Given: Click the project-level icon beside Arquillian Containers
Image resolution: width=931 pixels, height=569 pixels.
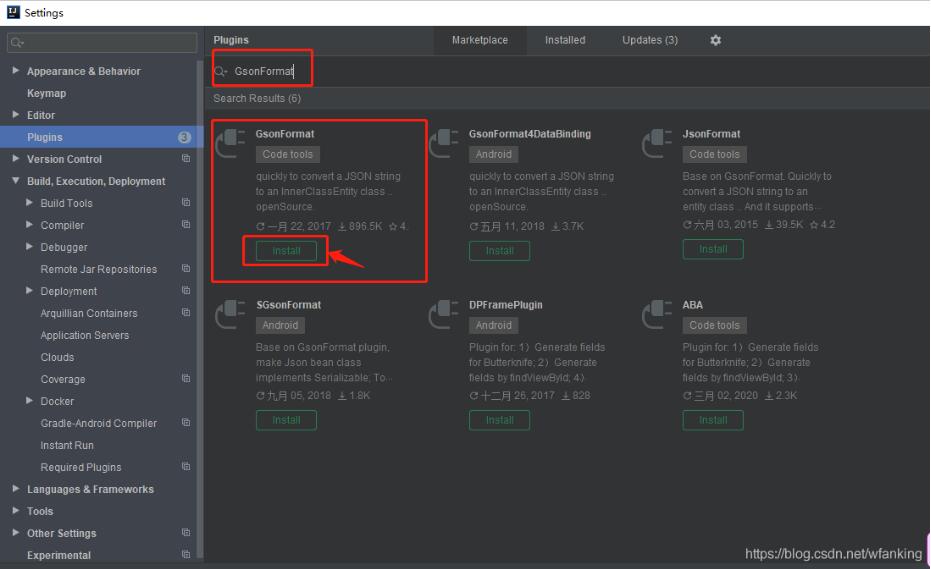Looking at the screenshot, I should 186,312.
